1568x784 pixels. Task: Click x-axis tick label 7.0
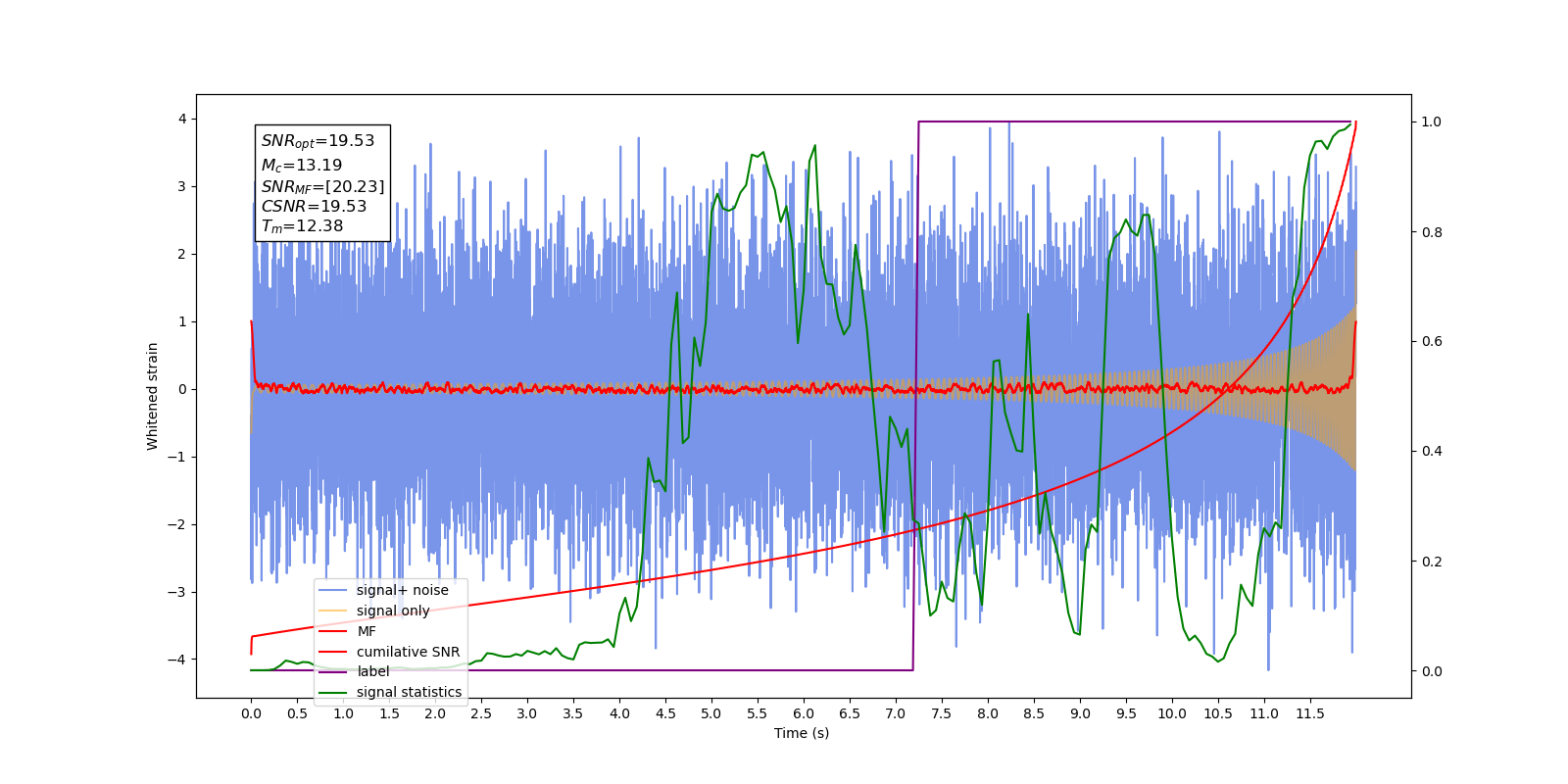pos(896,713)
